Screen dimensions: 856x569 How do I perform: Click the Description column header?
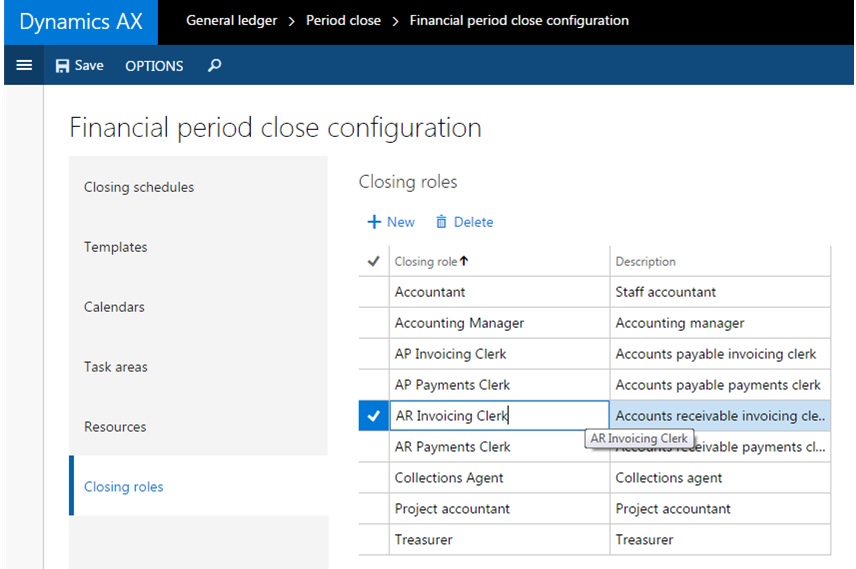coord(646,262)
